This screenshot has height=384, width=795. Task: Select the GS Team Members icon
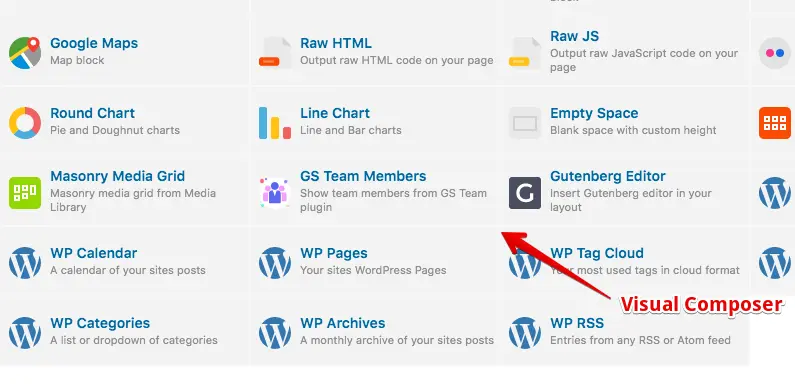(275, 193)
